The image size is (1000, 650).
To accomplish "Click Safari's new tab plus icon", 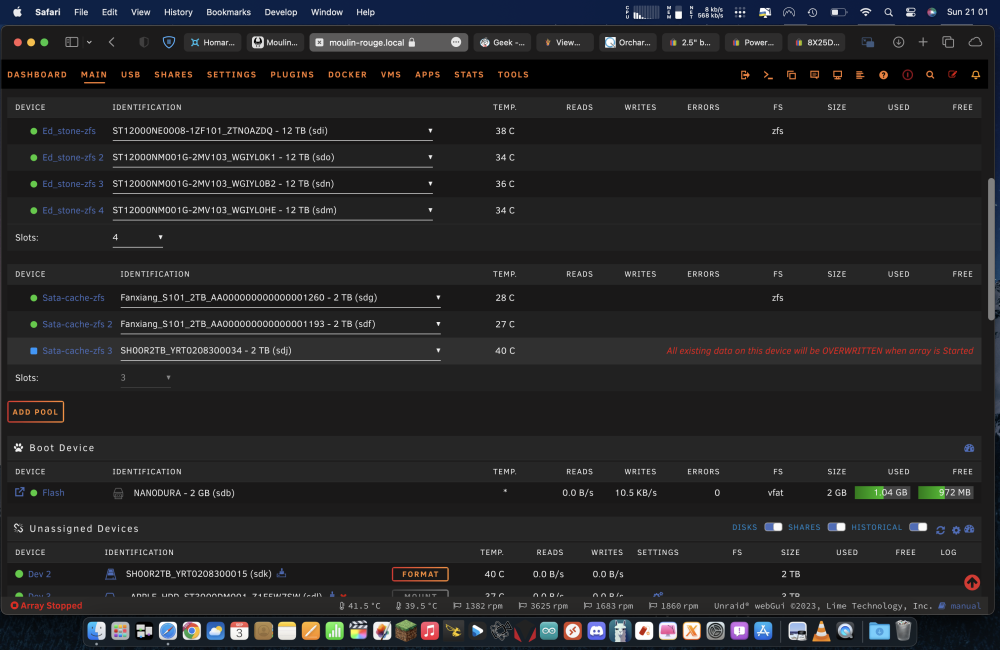I will tap(923, 42).
